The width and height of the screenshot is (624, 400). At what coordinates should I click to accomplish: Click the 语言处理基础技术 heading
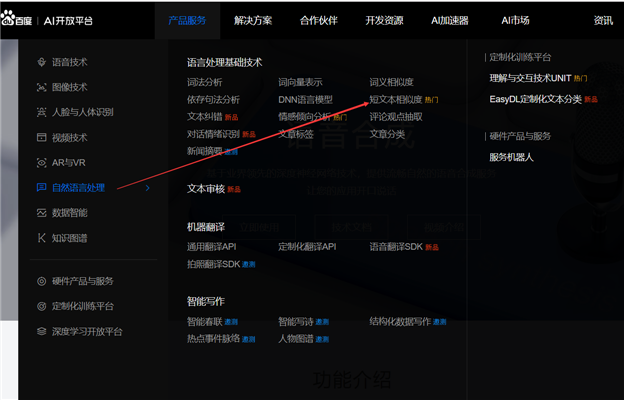[224, 62]
